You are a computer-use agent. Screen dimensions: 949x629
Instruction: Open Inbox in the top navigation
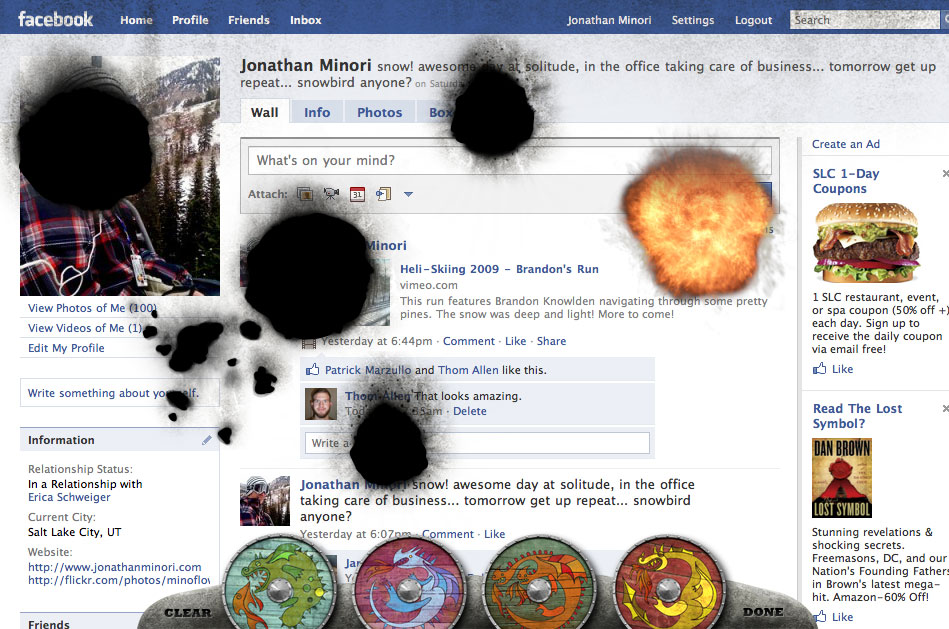[x=306, y=20]
